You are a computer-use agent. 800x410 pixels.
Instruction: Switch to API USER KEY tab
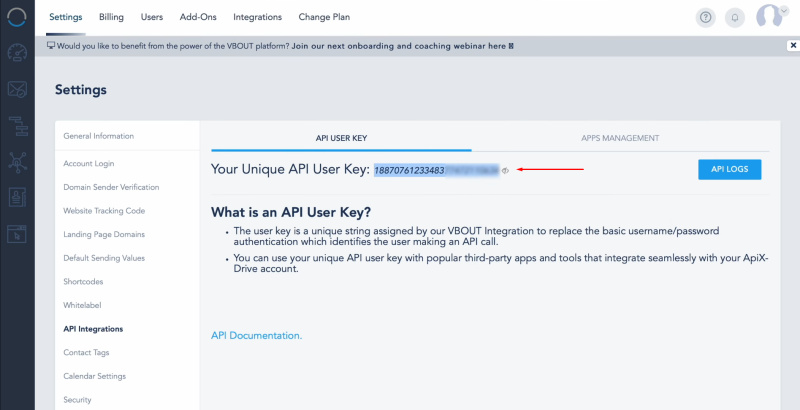point(341,138)
